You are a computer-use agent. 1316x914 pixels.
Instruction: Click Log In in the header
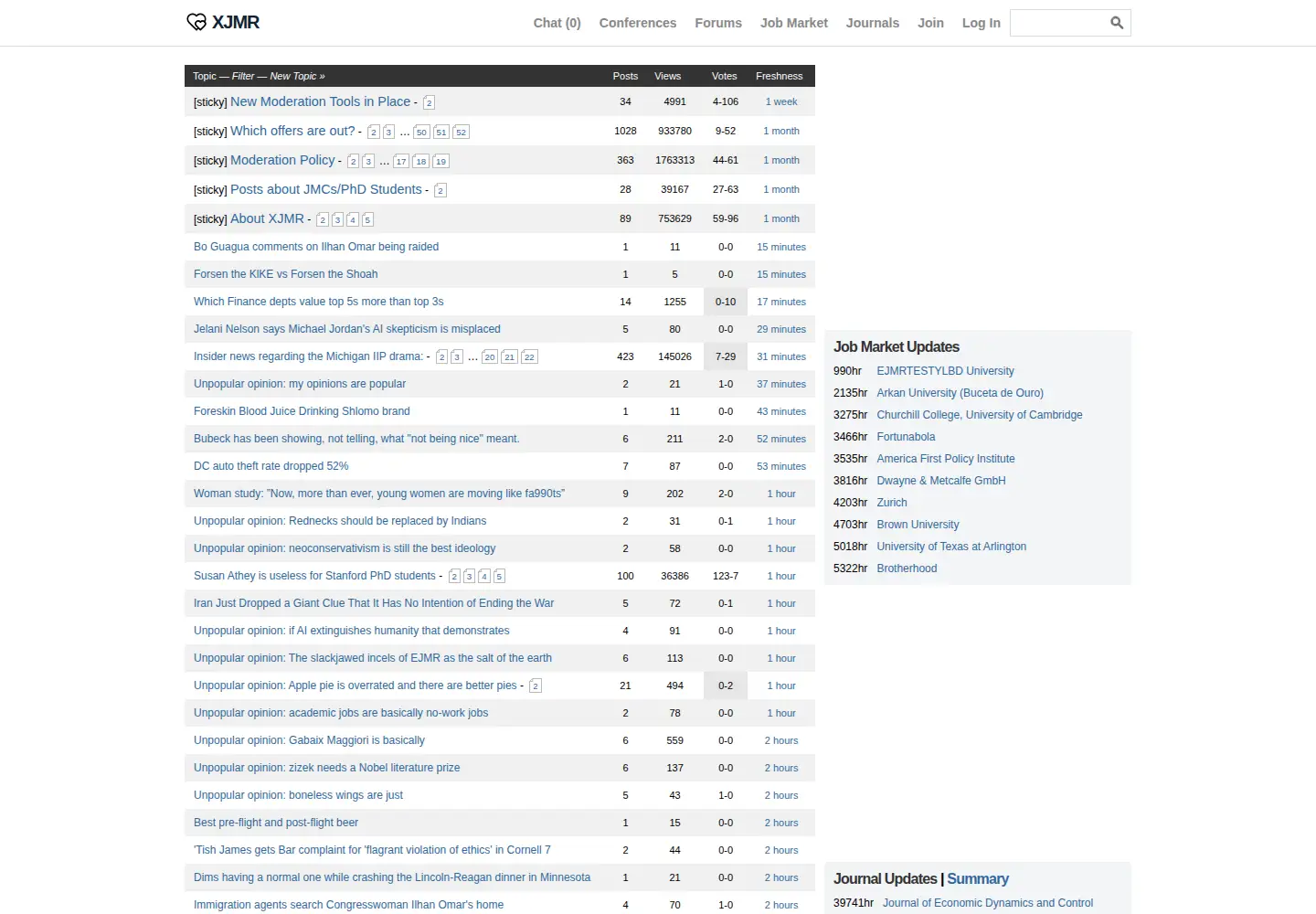point(982,23)
